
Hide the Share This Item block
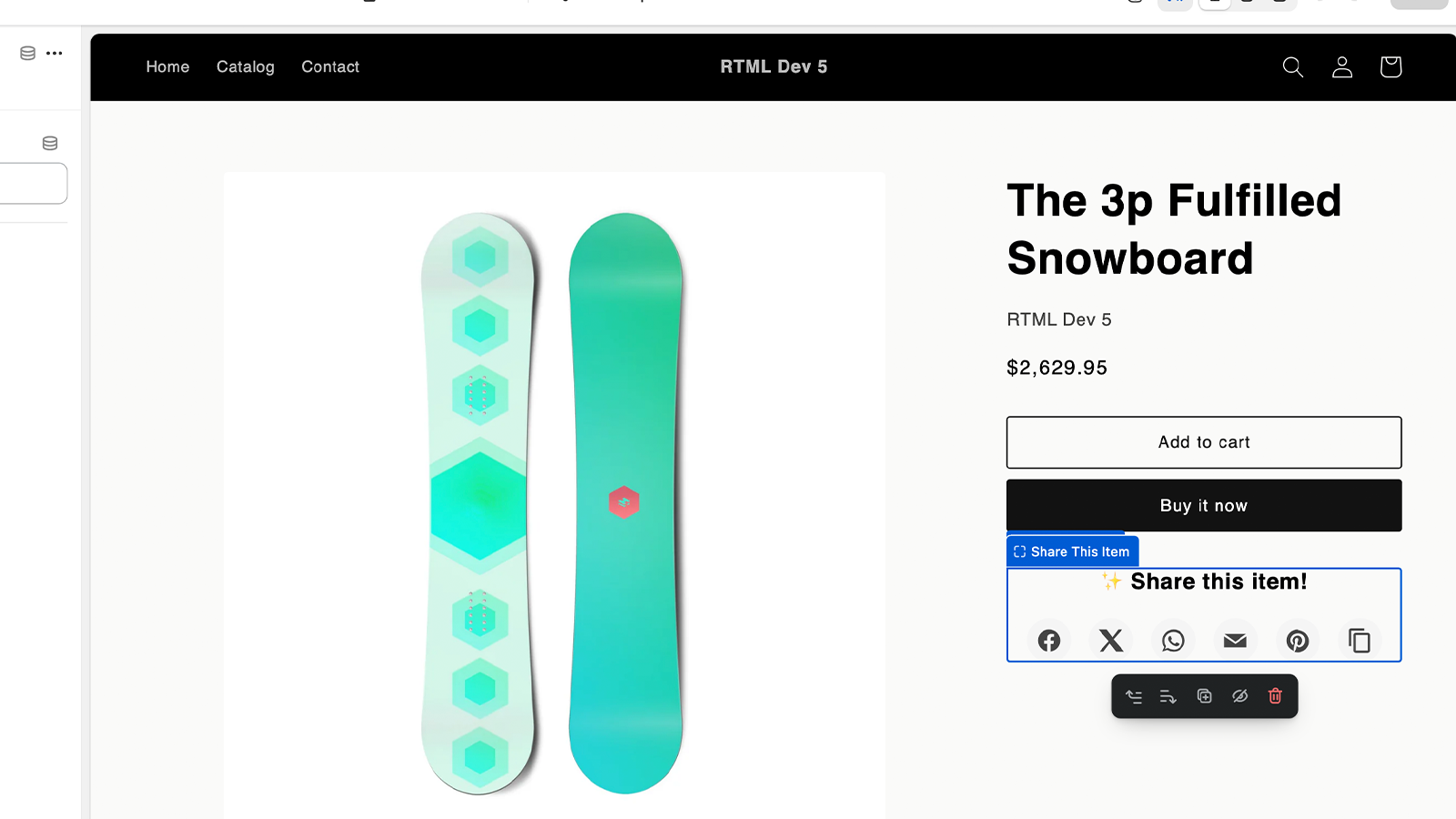[x=1239, y=696]
